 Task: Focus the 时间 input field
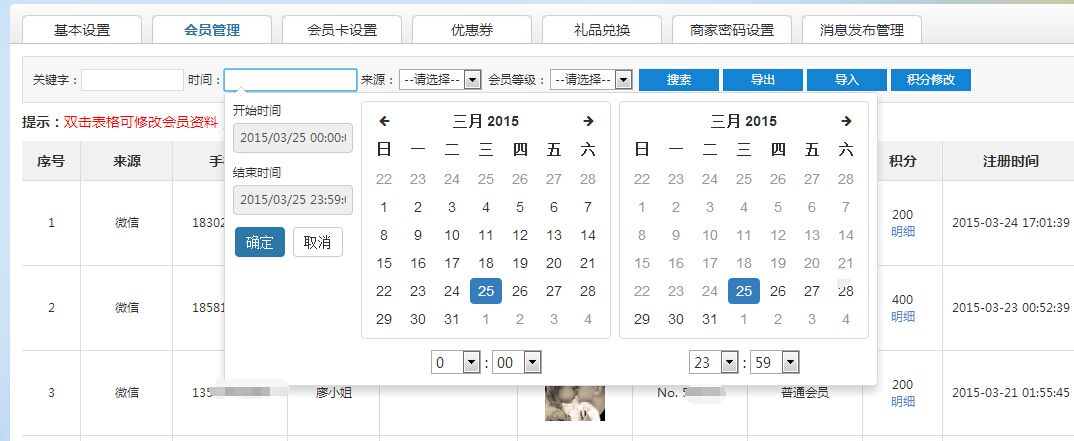tap(290, 79)
